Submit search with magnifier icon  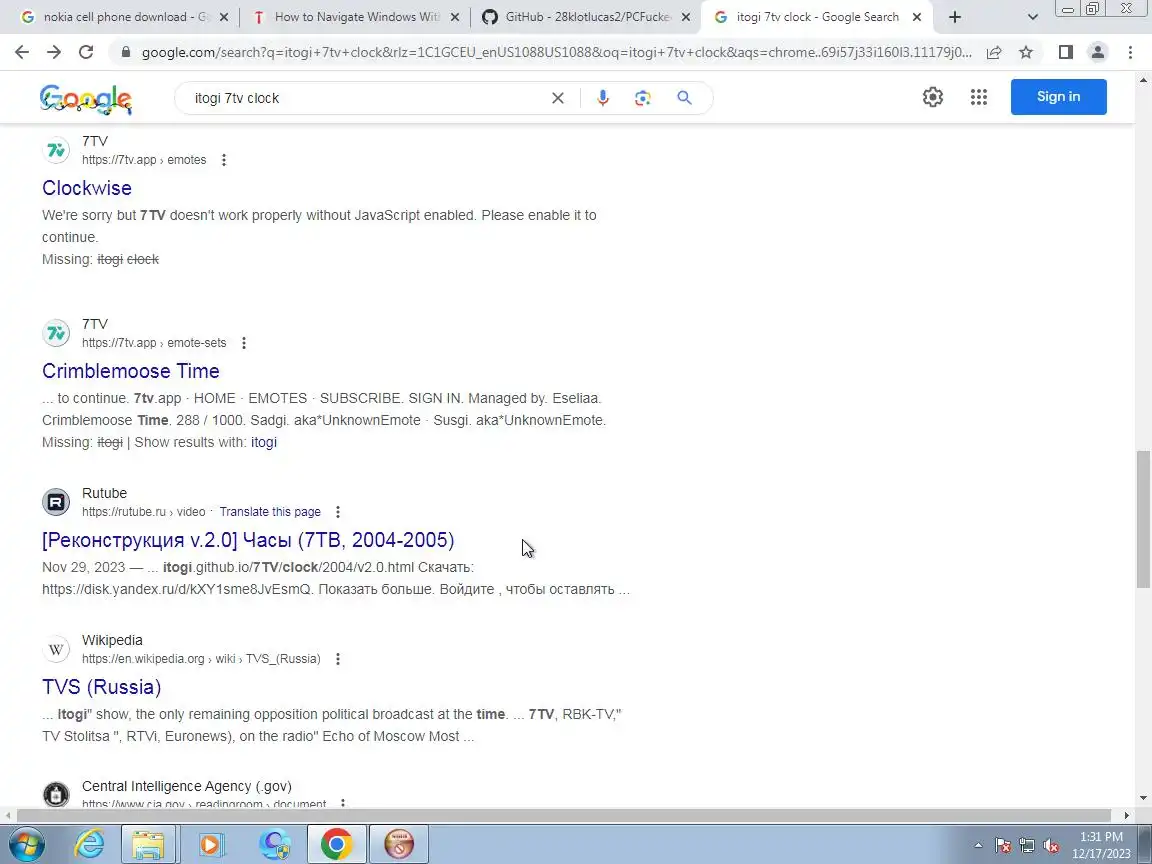pos(684,98)
